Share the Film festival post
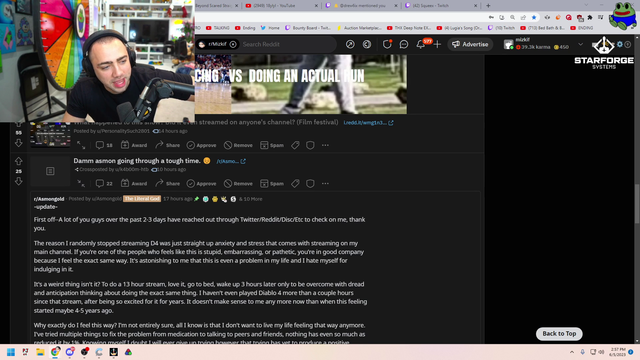Image resolution: width=640 pixels, height=360 pixels. tap(167, 145)
